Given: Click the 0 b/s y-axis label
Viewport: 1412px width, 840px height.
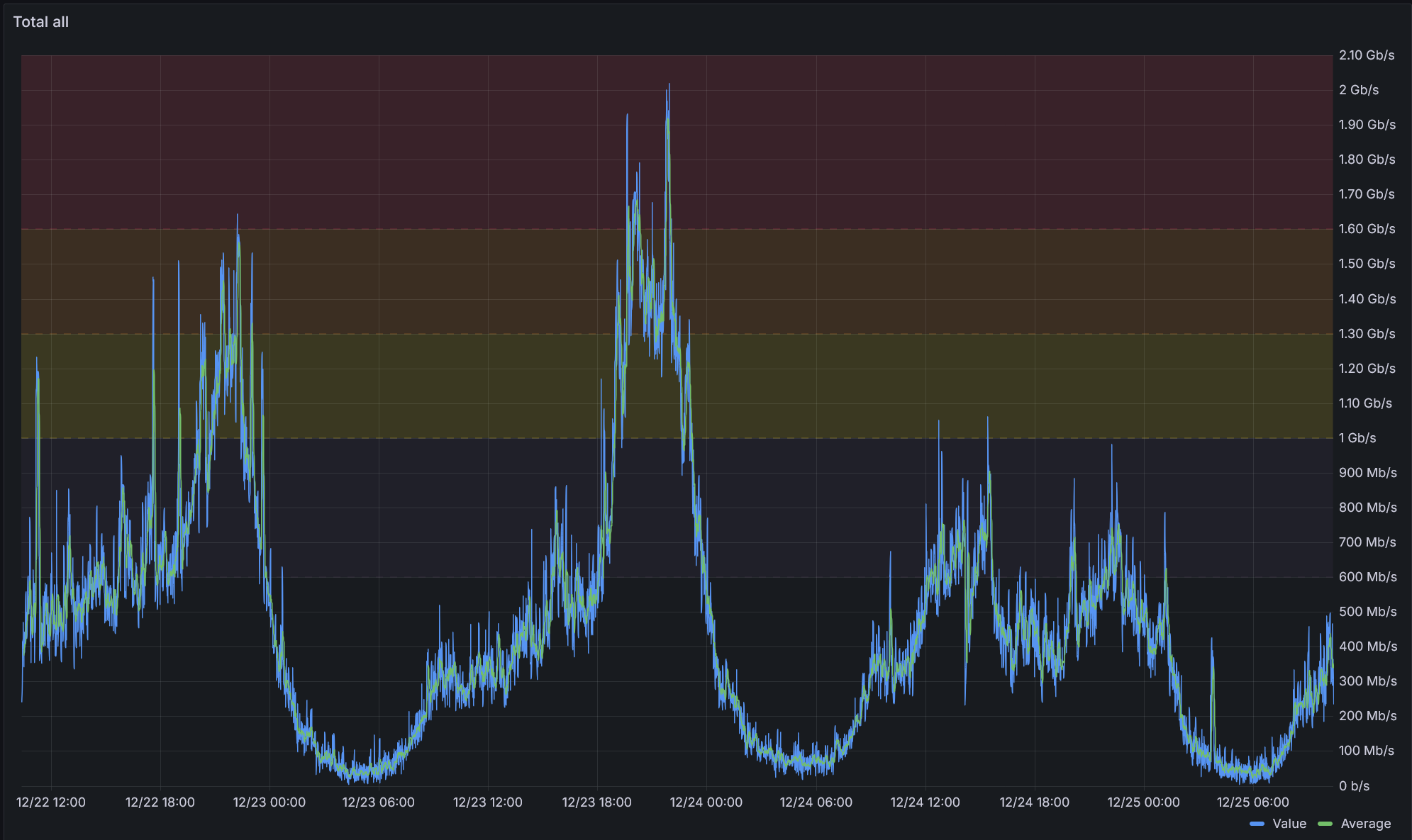Looking at the screenshot, I should [x=1354, y=786].
